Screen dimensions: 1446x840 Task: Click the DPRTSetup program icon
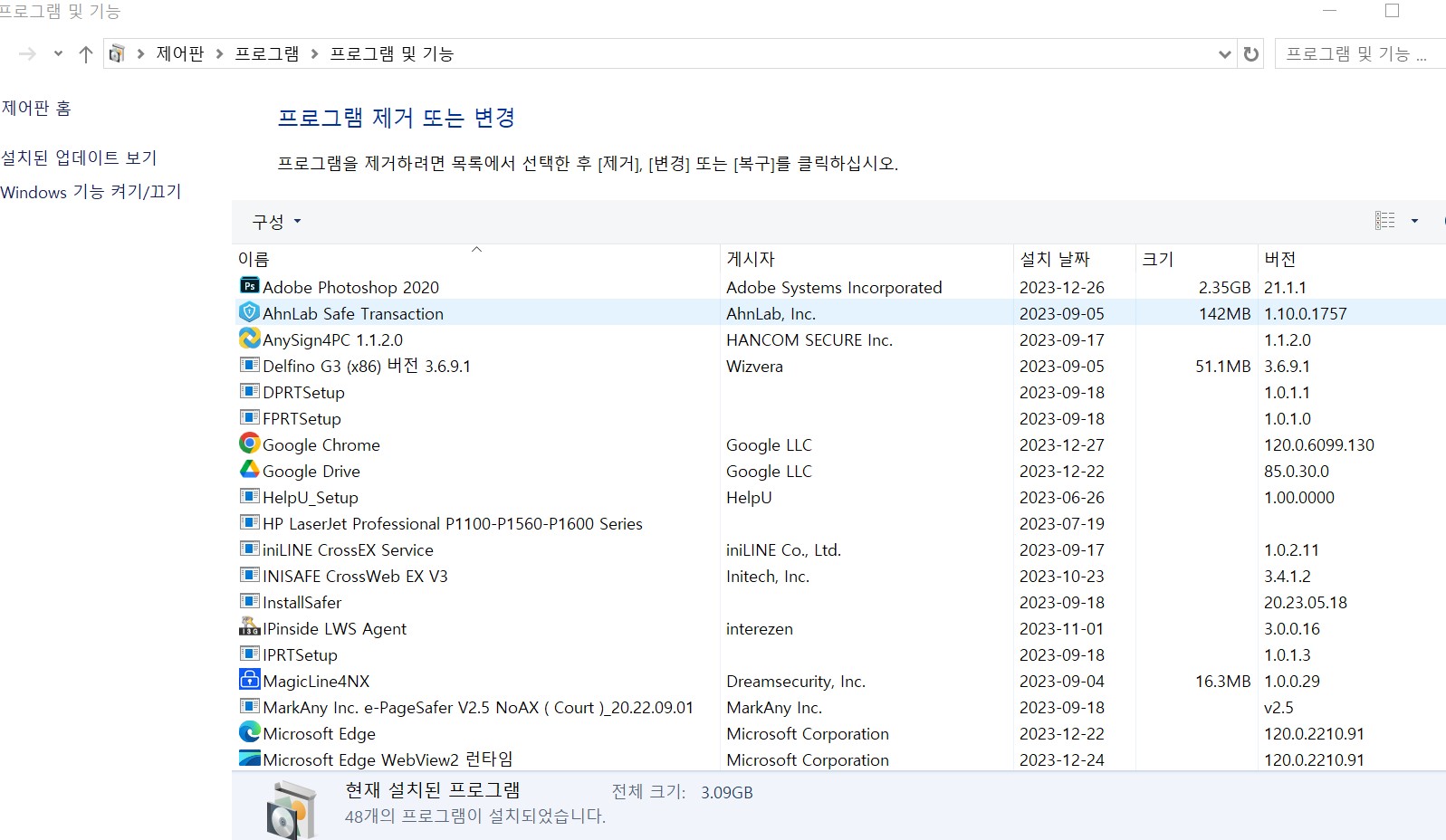coord(249,391)
